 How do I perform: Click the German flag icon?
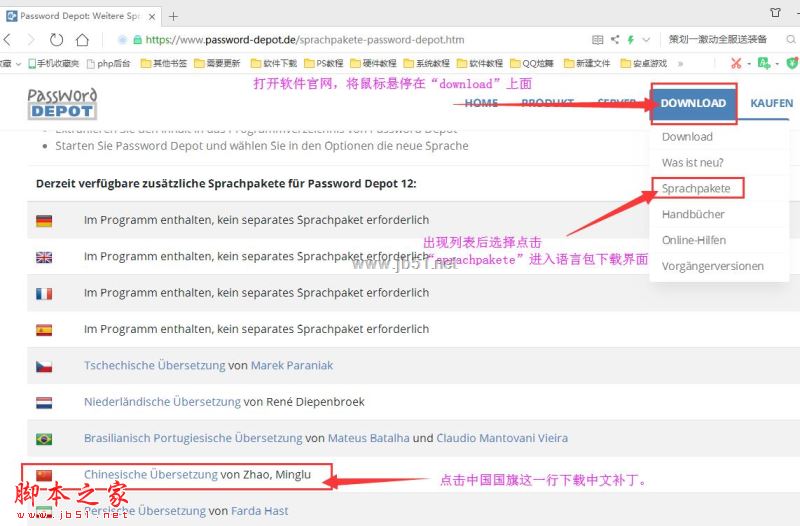point(44,221)
